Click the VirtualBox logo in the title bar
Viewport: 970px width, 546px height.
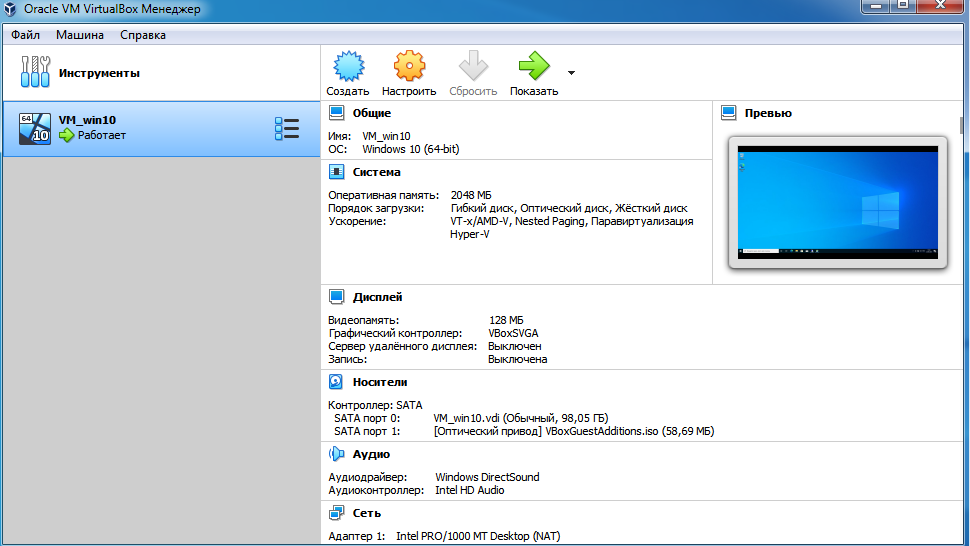11,9
